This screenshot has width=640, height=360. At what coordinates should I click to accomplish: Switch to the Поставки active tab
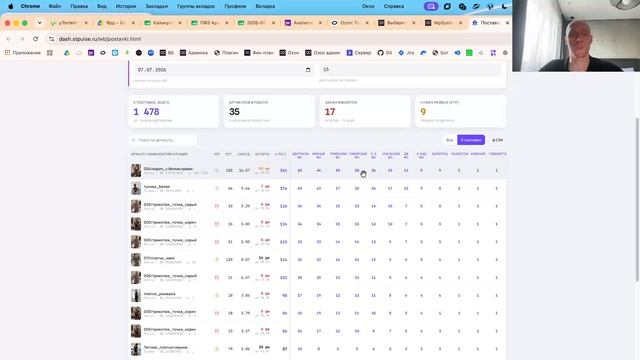489,23
